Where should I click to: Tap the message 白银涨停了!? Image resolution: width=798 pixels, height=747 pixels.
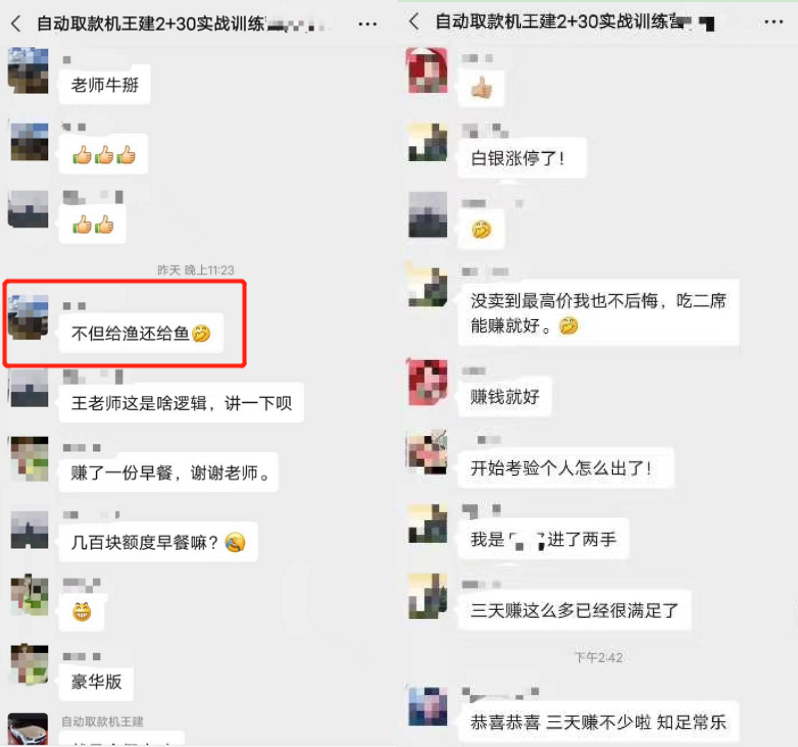pyautogui.click(x=522, y=158)
